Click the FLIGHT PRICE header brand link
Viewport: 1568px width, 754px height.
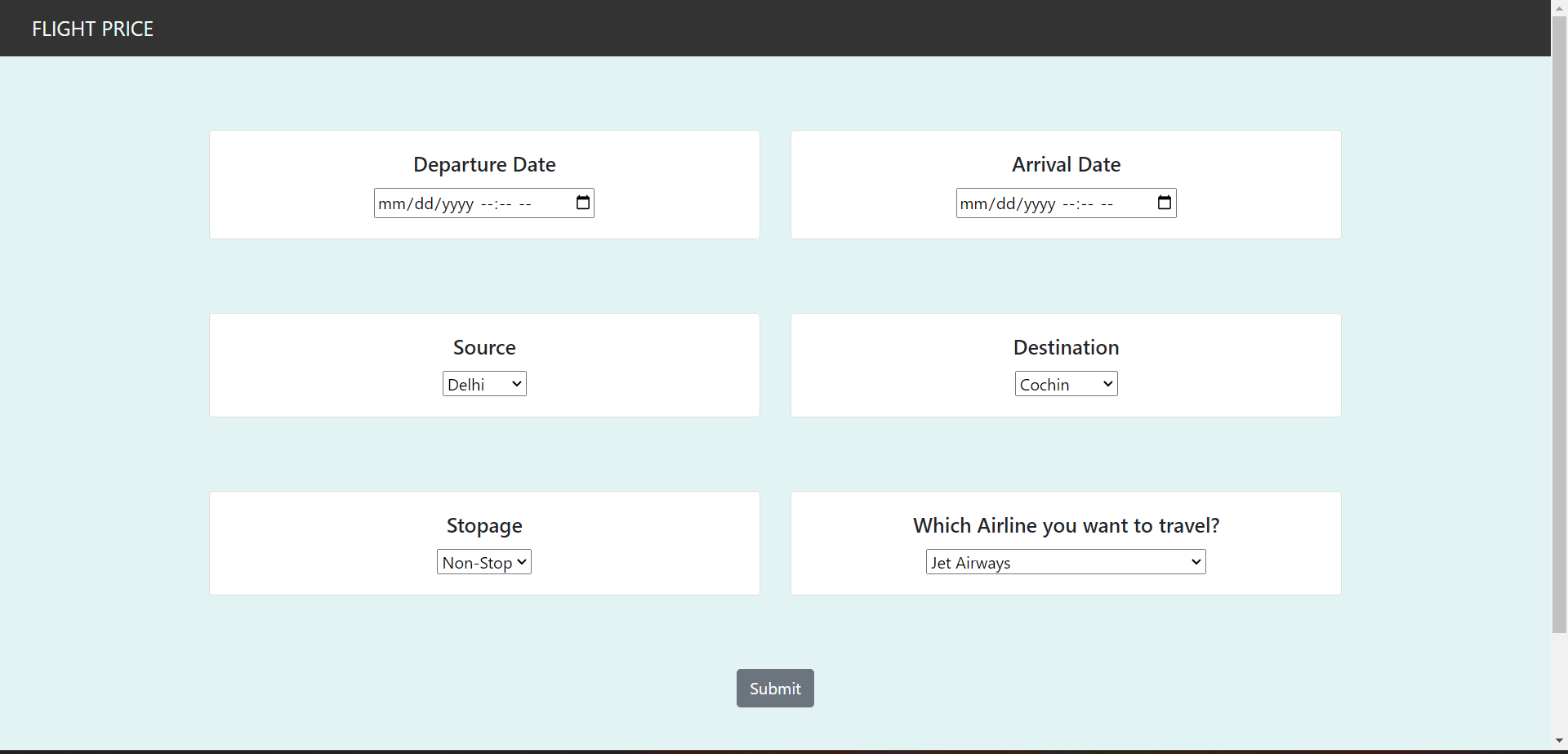[x=92, y=29]
